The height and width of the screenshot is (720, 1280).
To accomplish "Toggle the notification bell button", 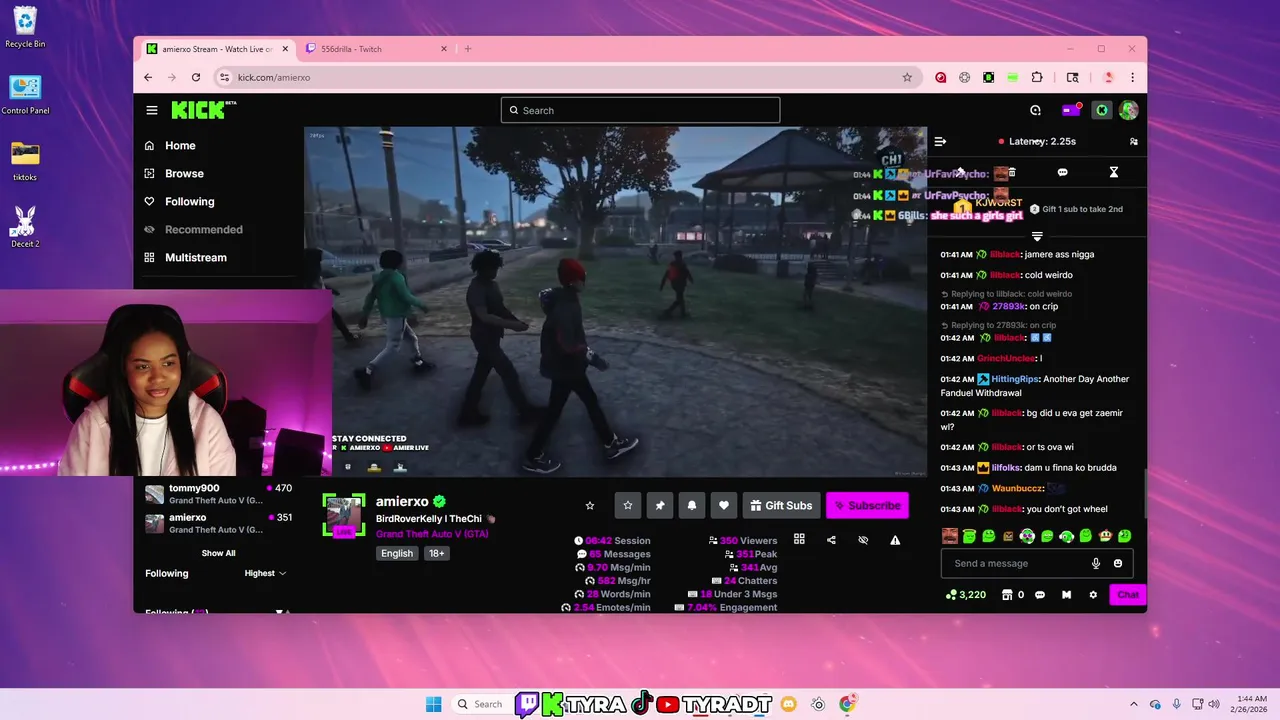I will tap(691, 505).
